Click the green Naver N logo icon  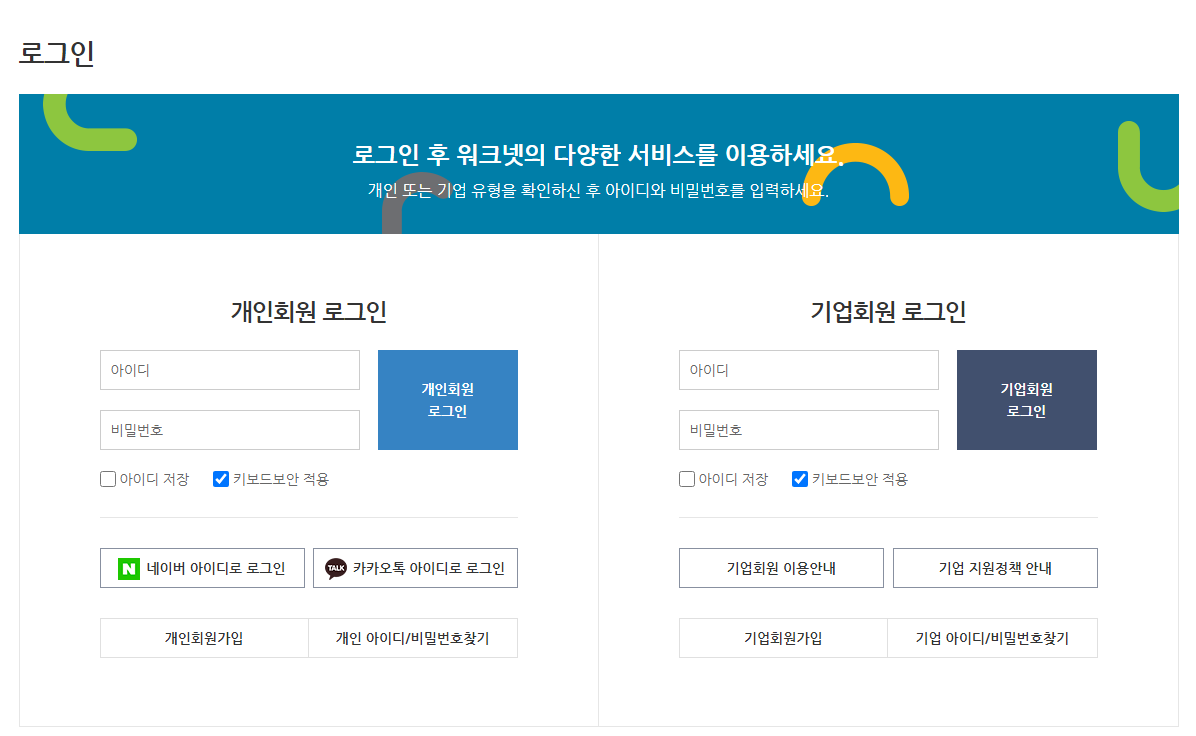pos(129,568)
